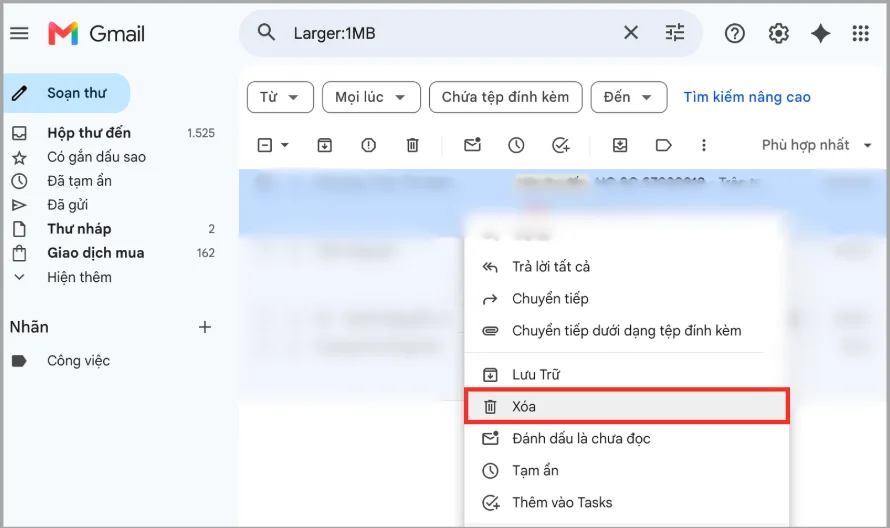Toggle the select-all checkbox in toolbar

[265, 145]
